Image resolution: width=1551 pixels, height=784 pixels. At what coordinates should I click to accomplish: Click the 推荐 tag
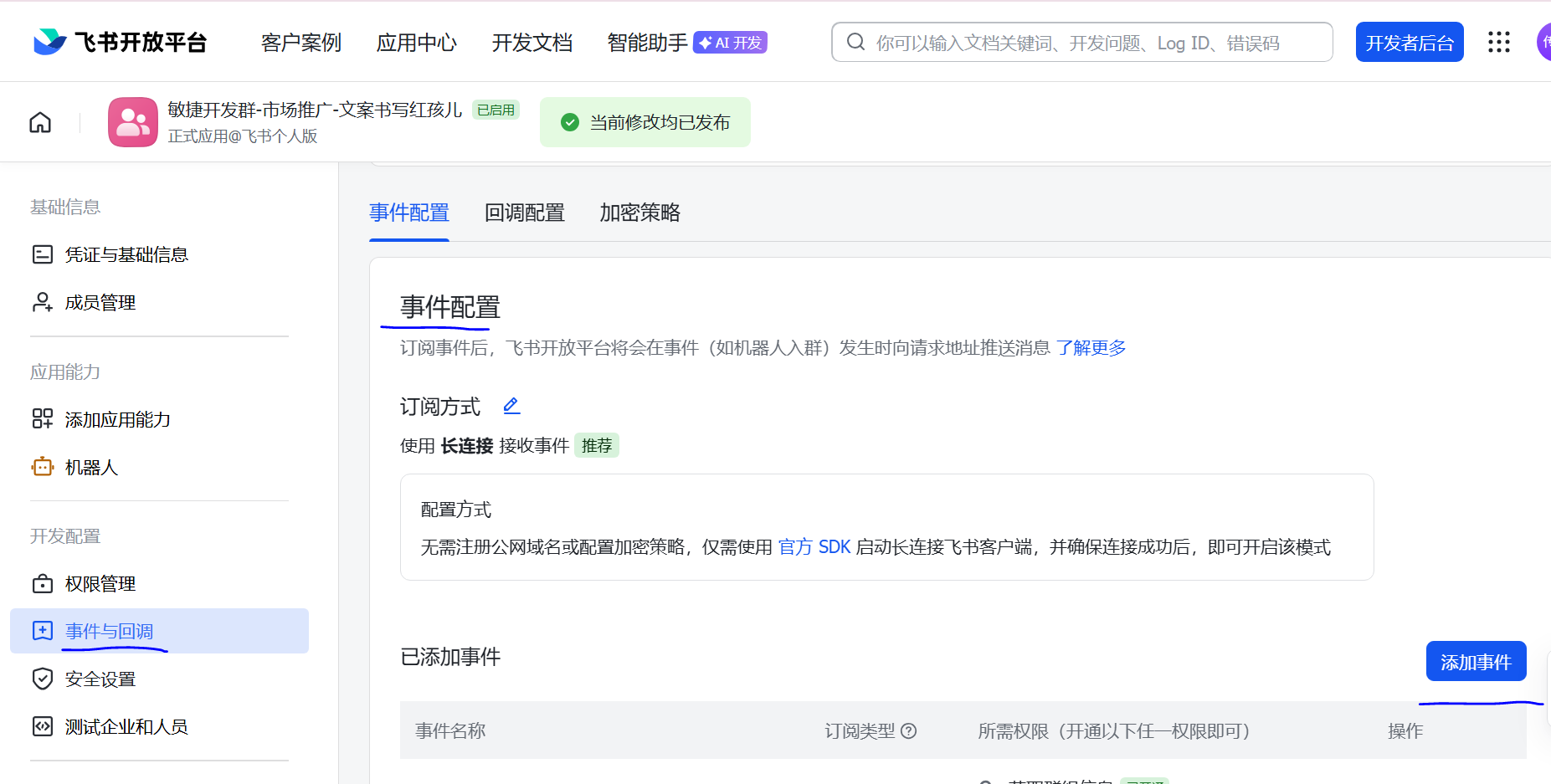click(x=597, y=445)
